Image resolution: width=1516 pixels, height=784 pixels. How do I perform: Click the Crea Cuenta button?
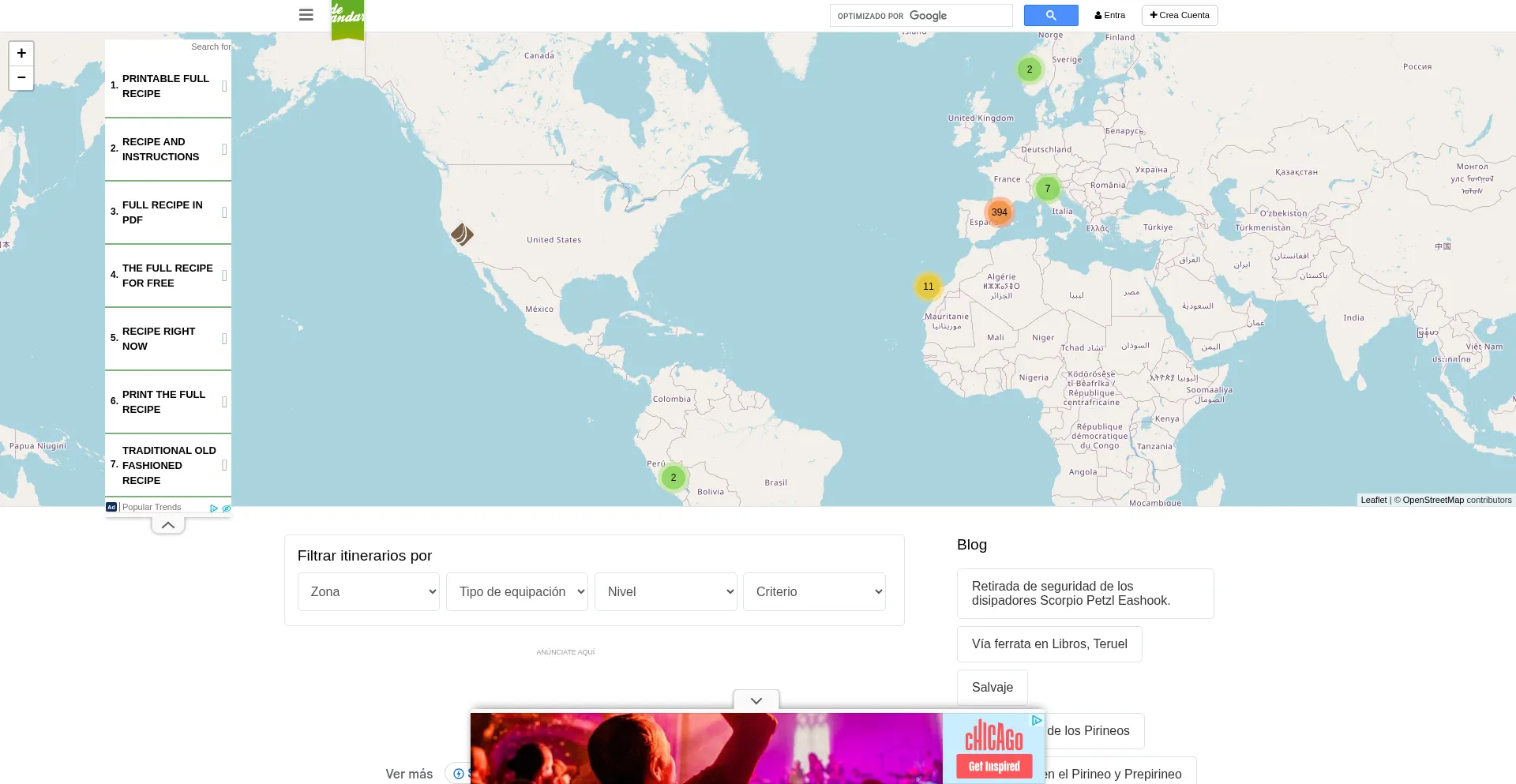1180,15
